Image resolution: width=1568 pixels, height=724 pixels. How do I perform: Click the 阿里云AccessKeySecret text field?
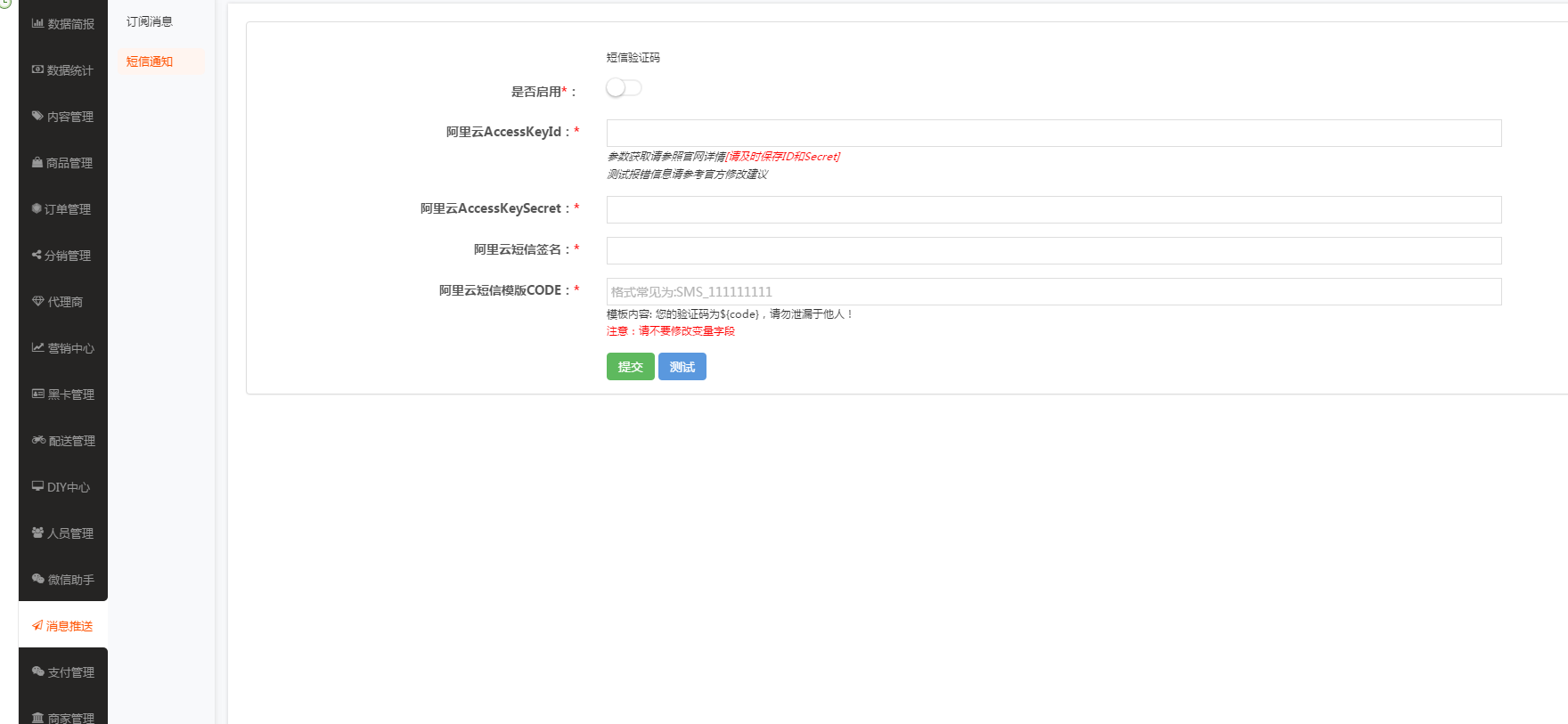tap(1053, 210)
